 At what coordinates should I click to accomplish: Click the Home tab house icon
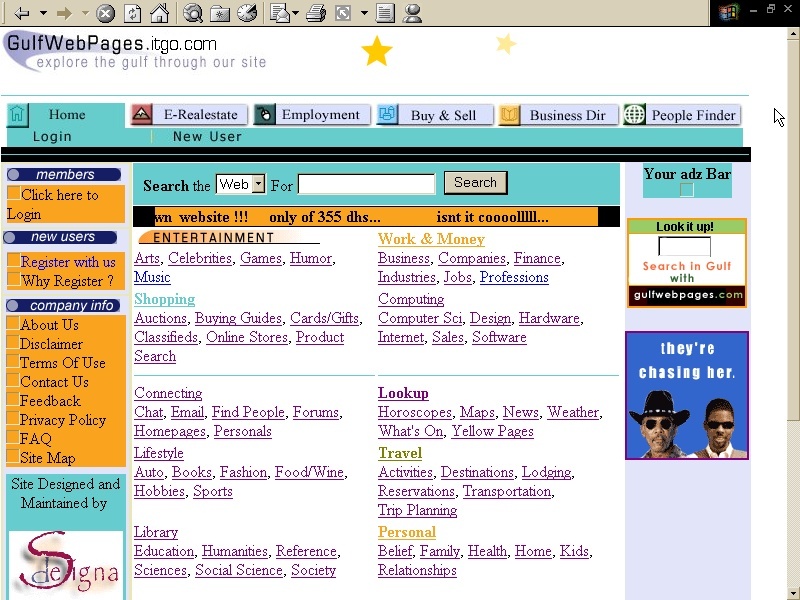point(17,114)
